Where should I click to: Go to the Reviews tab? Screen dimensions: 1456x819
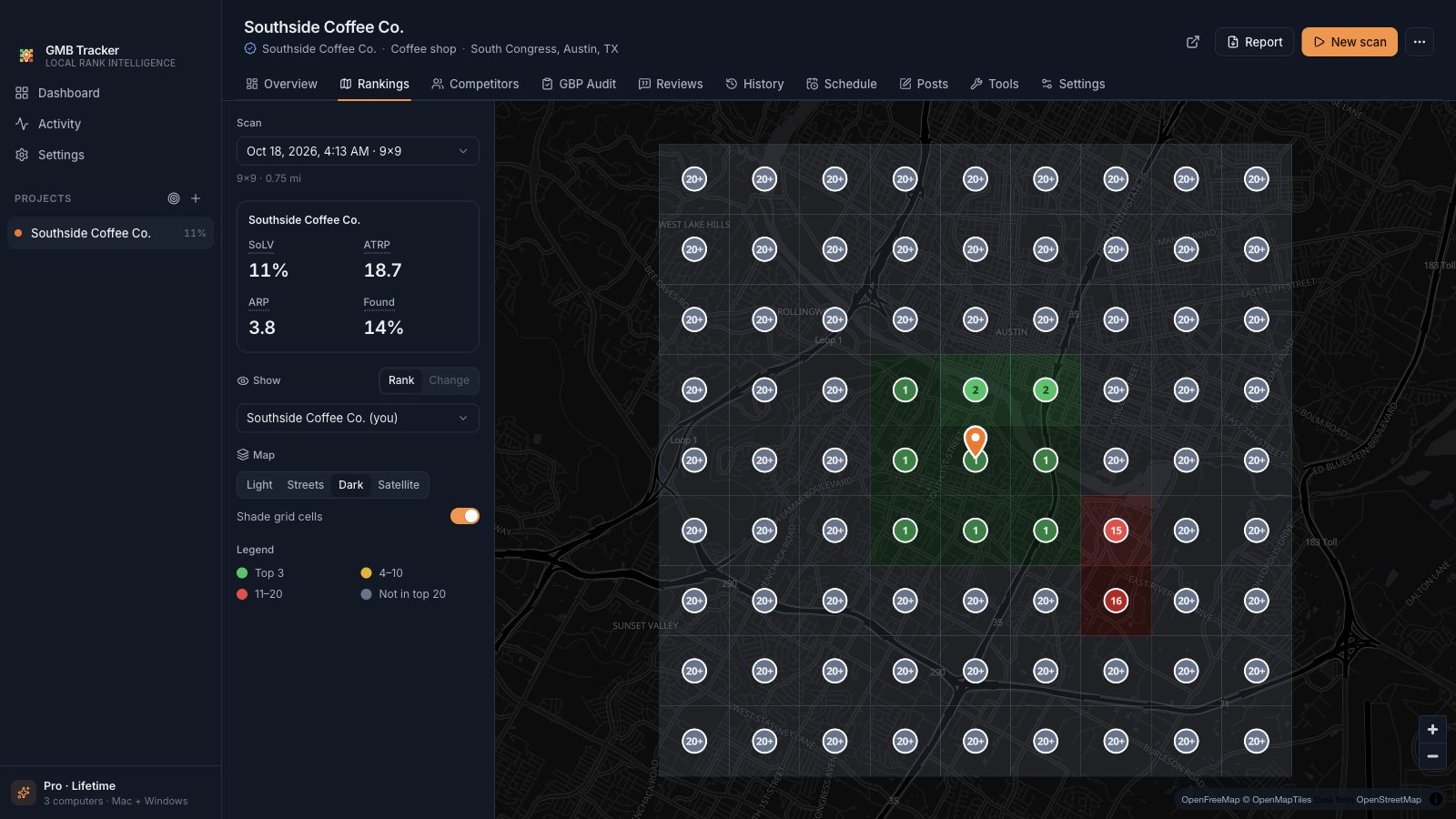[671, 84]
